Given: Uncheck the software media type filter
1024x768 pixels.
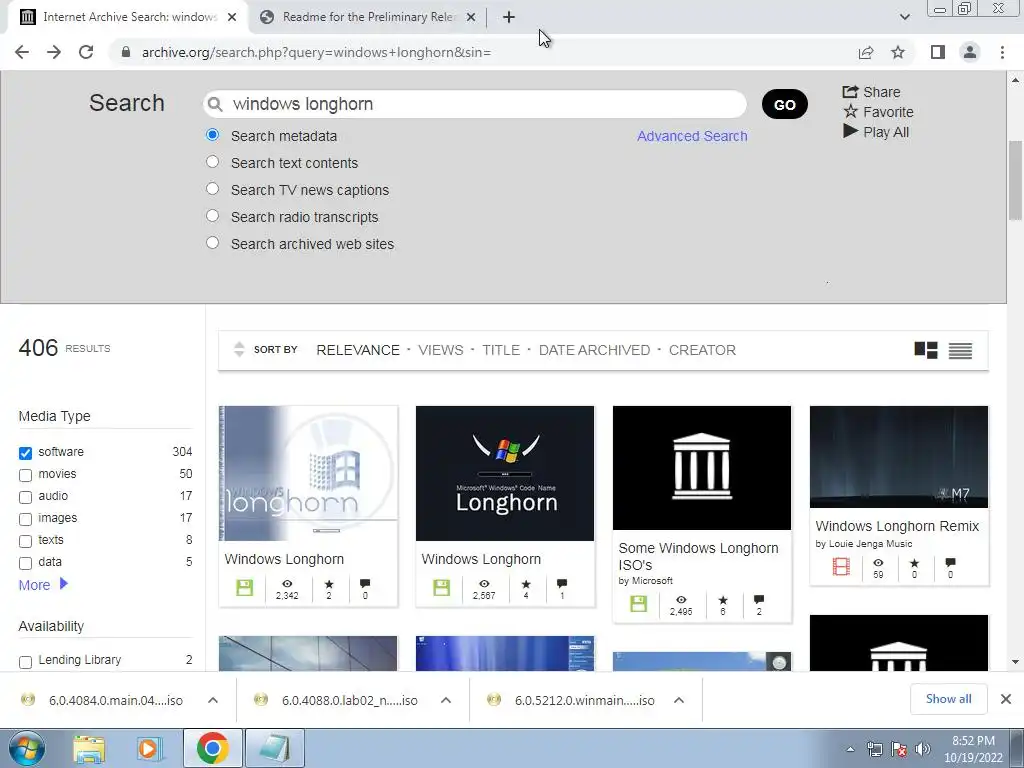Looking at the screenshot, I should pyautogui.click(x=25, y=453).
